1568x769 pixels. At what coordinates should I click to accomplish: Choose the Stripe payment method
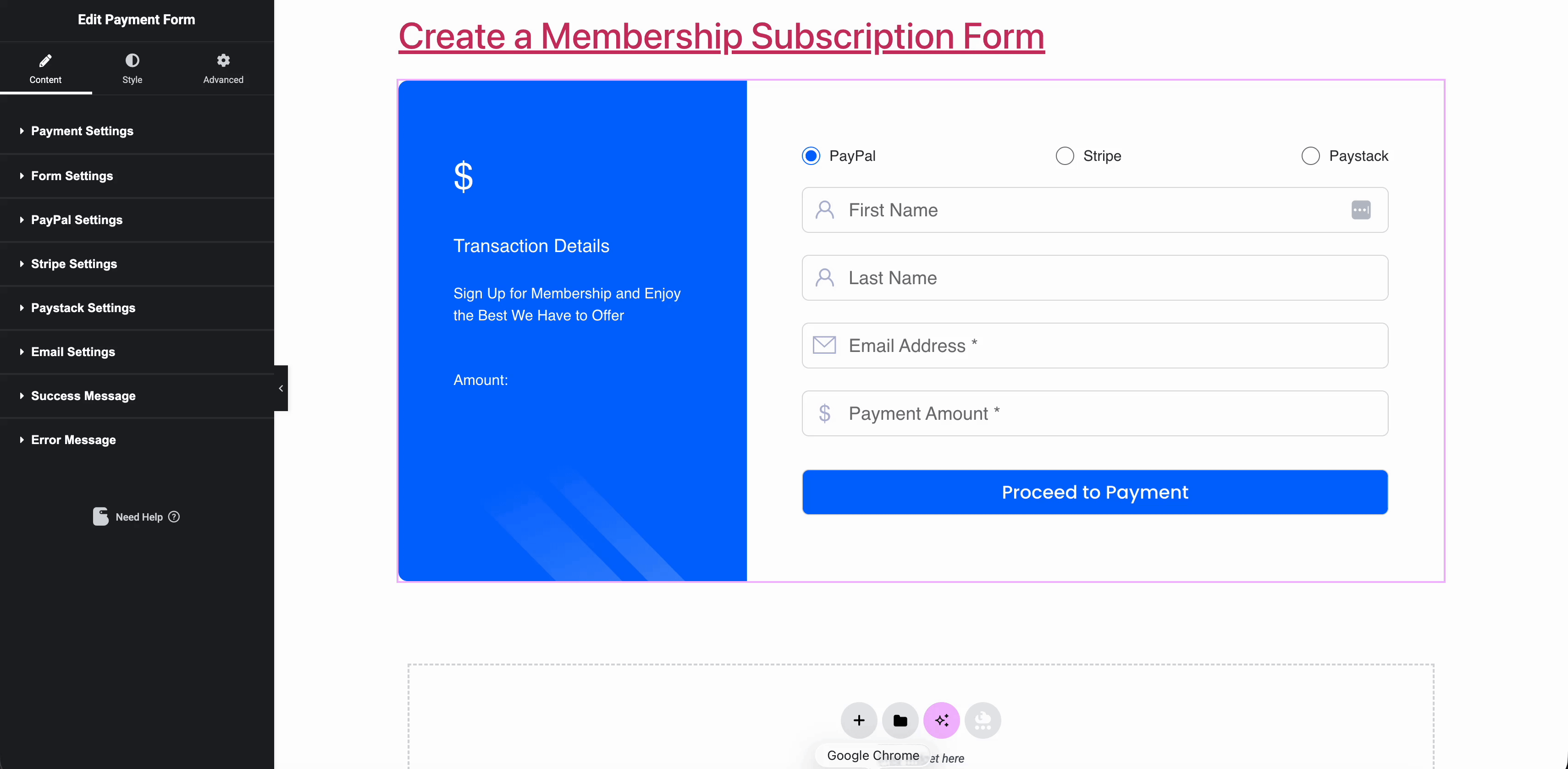click(1064, 156)
